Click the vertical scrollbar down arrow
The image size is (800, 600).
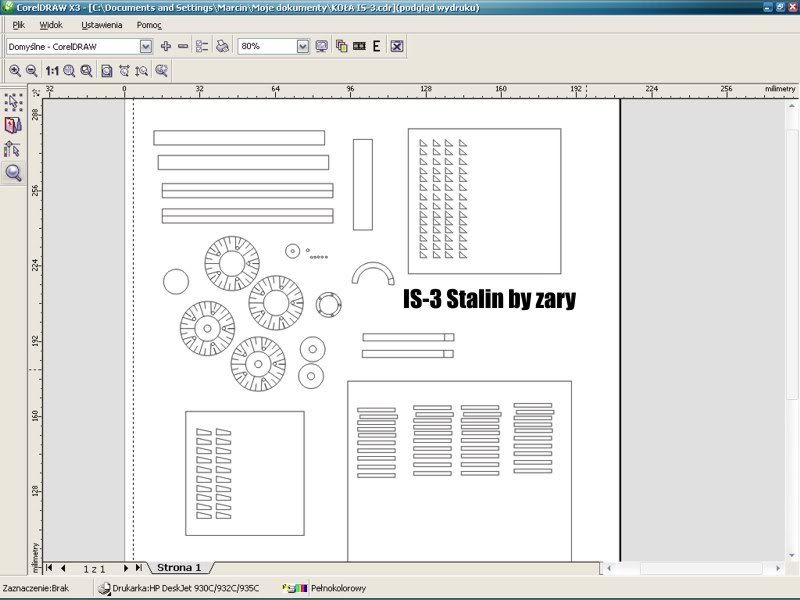(x=791, y=556)
